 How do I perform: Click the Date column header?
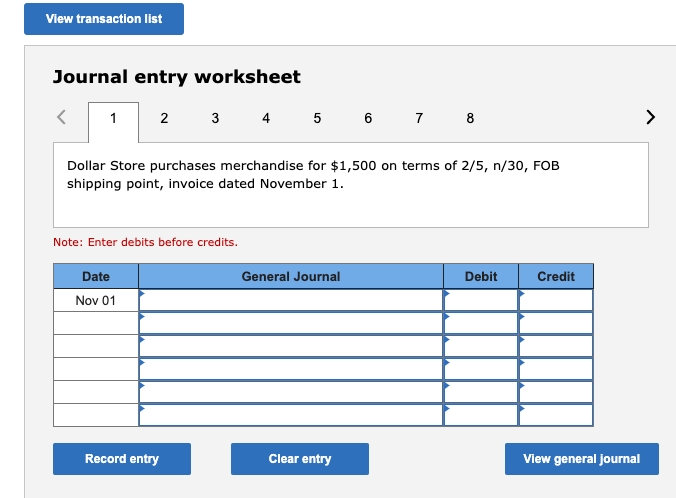(96, 276)
